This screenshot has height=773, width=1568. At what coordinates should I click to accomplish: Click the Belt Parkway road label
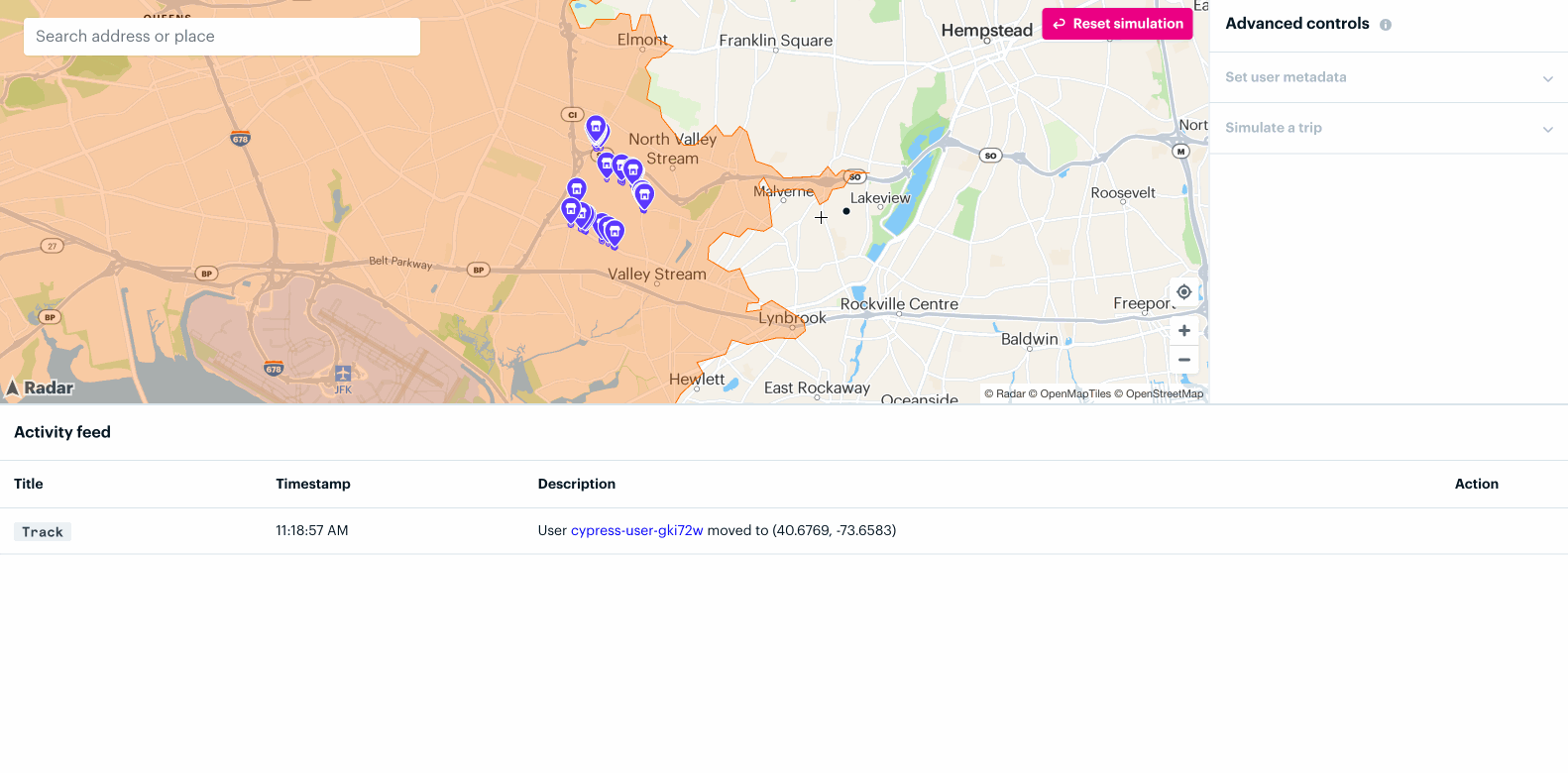[x=400, y=263]
